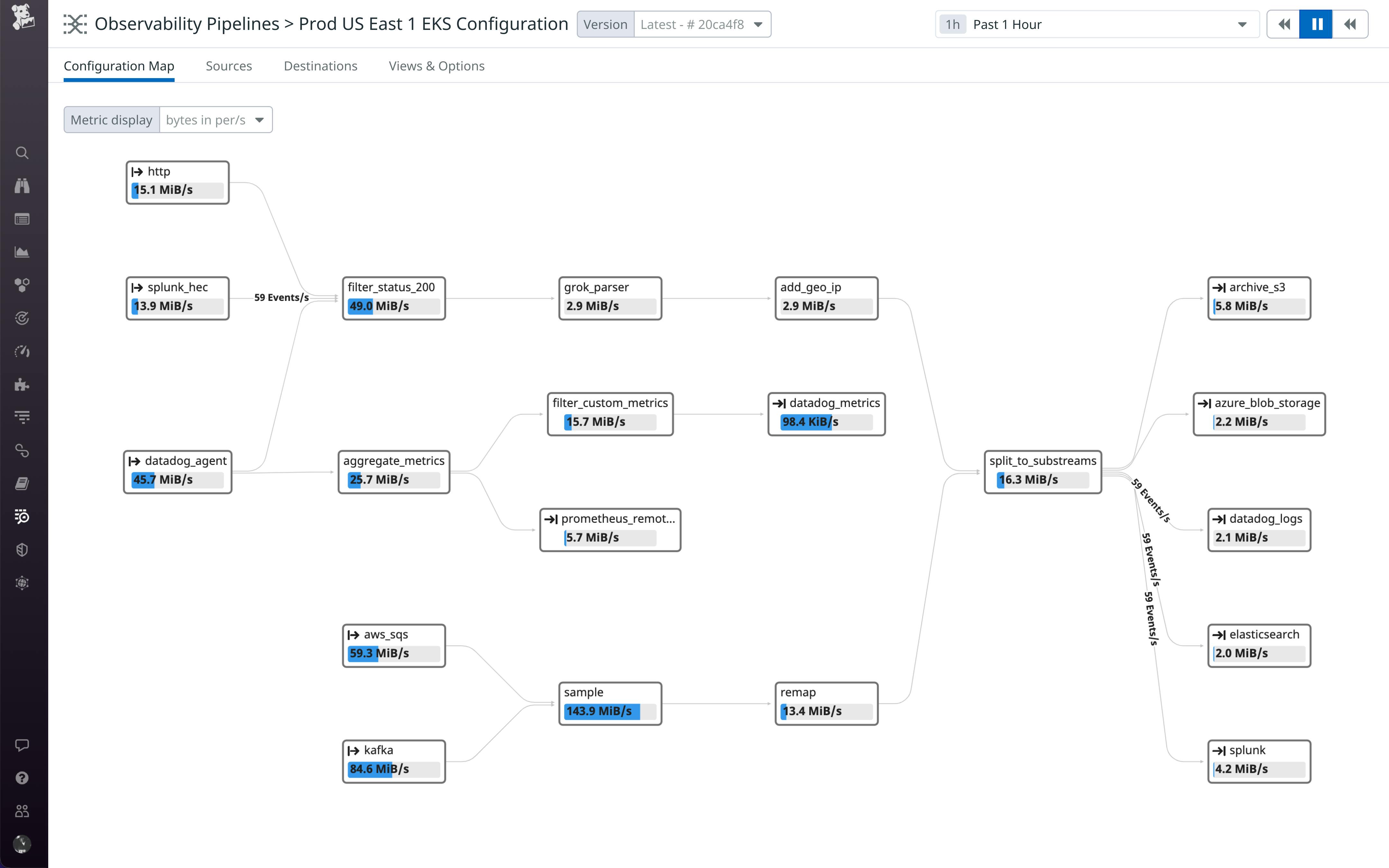Image resolution: width=1389 pixels, height=868 pixels.
Task: Open the chat bubble icon in sidebar
Action: pos(22,745)
